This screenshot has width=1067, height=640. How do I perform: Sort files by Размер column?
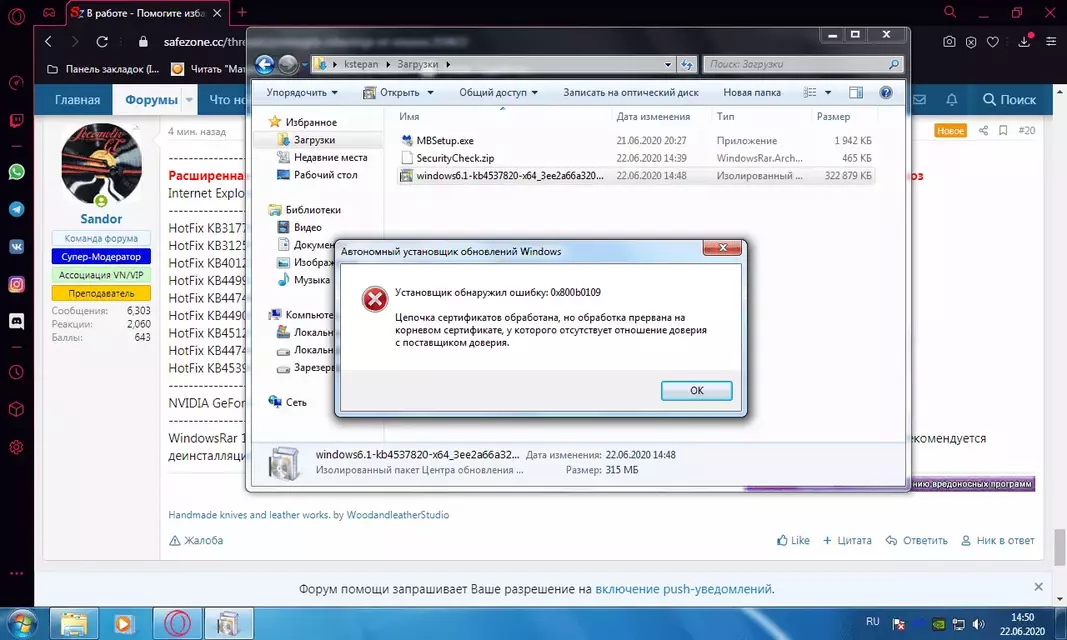834,117
